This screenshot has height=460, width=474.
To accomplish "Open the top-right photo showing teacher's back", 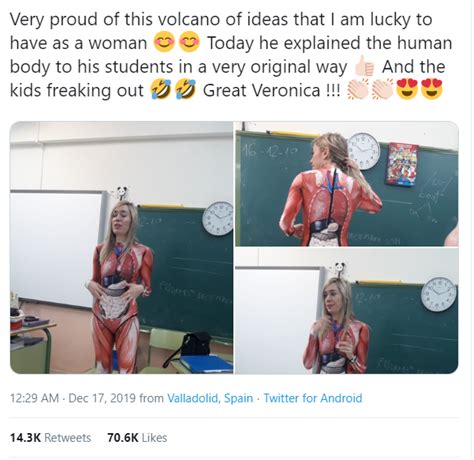I will [x=347, y=184].
